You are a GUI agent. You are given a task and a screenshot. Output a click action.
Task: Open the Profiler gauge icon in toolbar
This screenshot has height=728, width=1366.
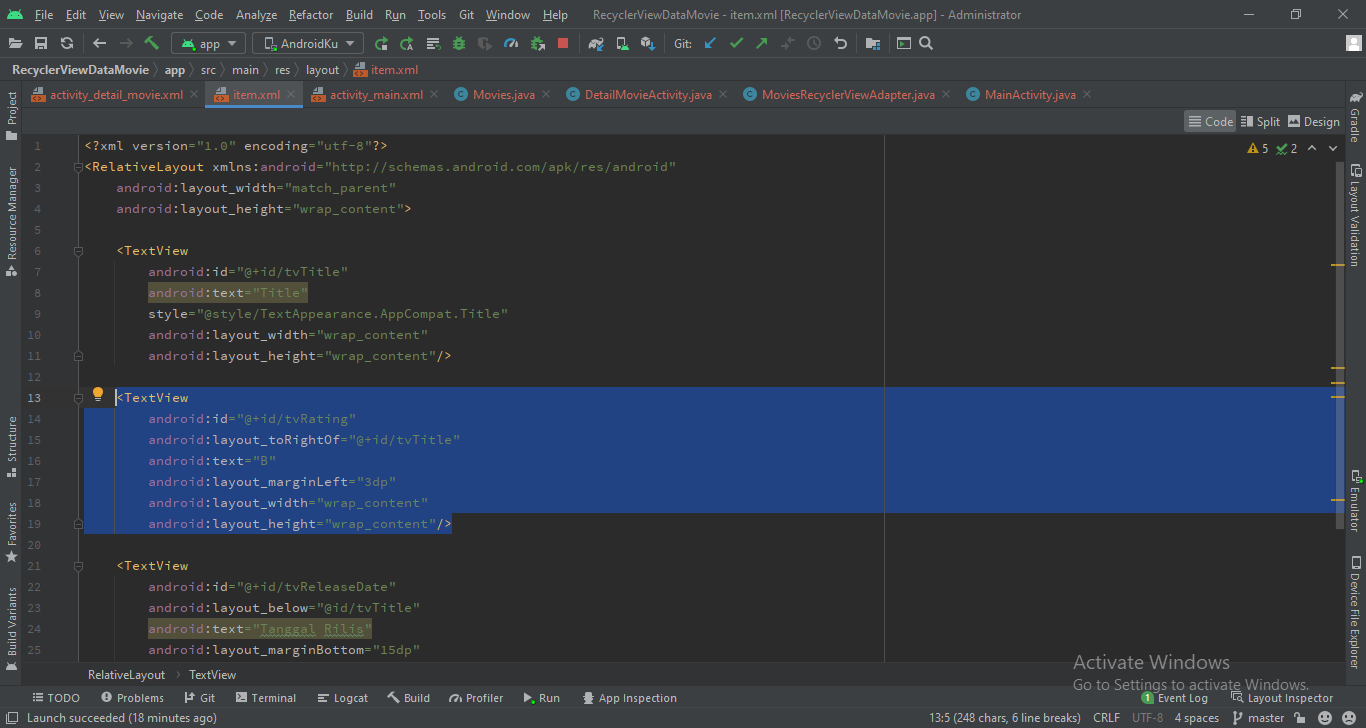point(511,43)
